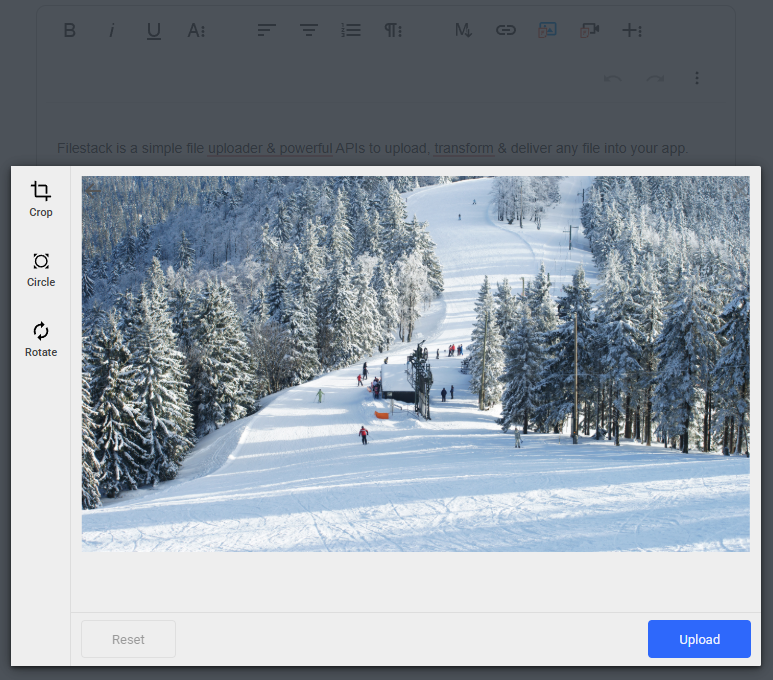Redo the last editor change
Viewport: 773px width, 680px height.
click(x=655, y=78)
